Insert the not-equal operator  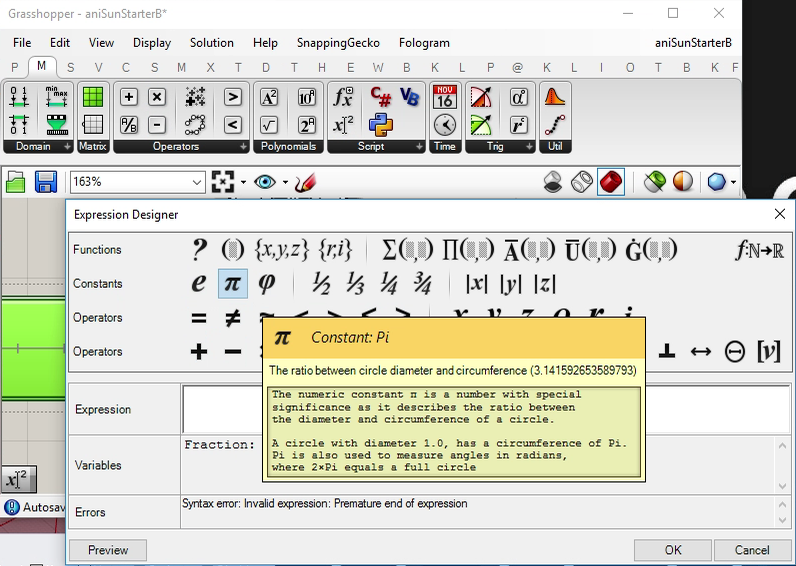233,318
